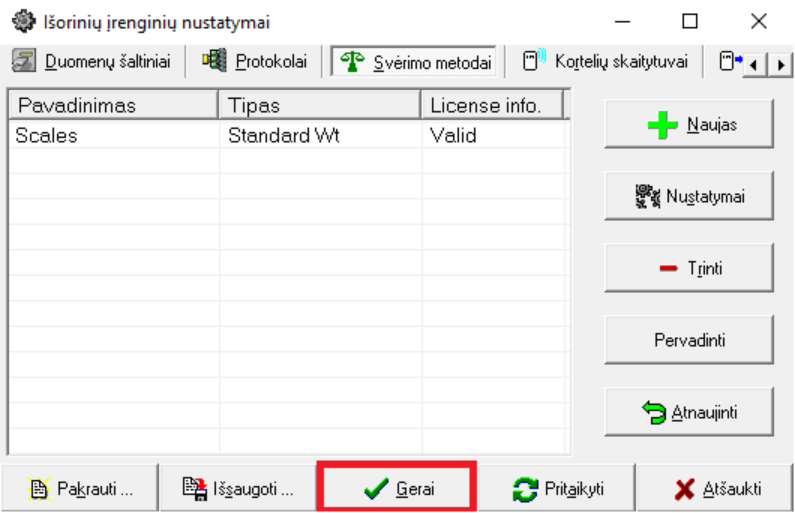
Task: Click the green plus Naujas icon
Action: click(x=664, y=126)
